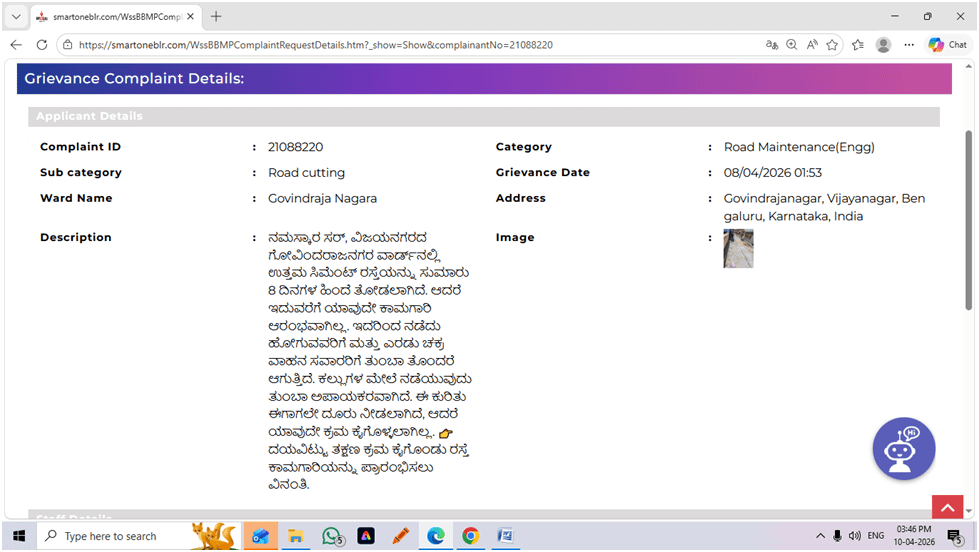Click the address bar URL field
The height and width of the screenshot is (552, 979).
[400, 45]
